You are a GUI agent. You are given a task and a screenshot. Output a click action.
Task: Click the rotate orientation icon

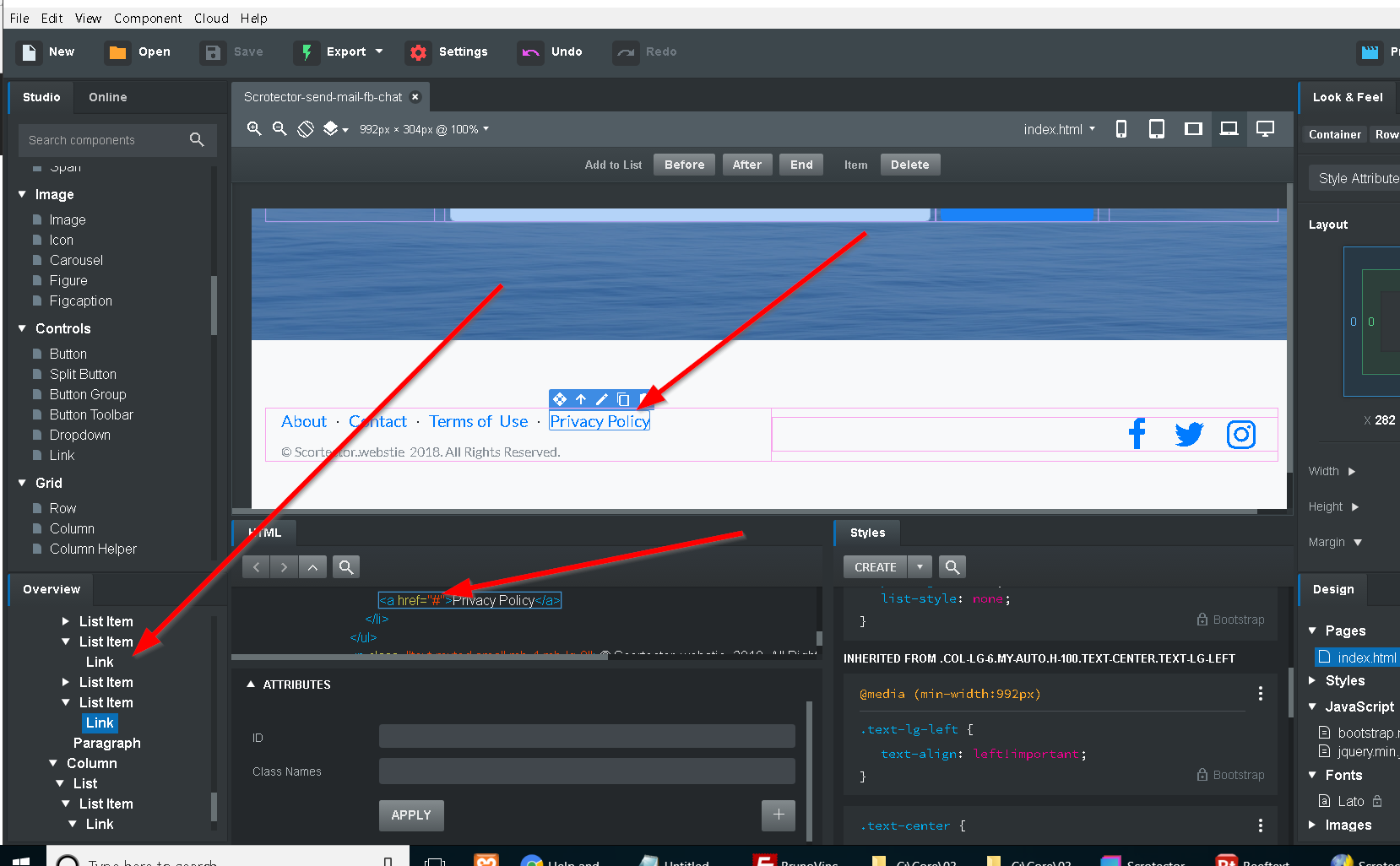pyautogui.click(x=306, y=128)
